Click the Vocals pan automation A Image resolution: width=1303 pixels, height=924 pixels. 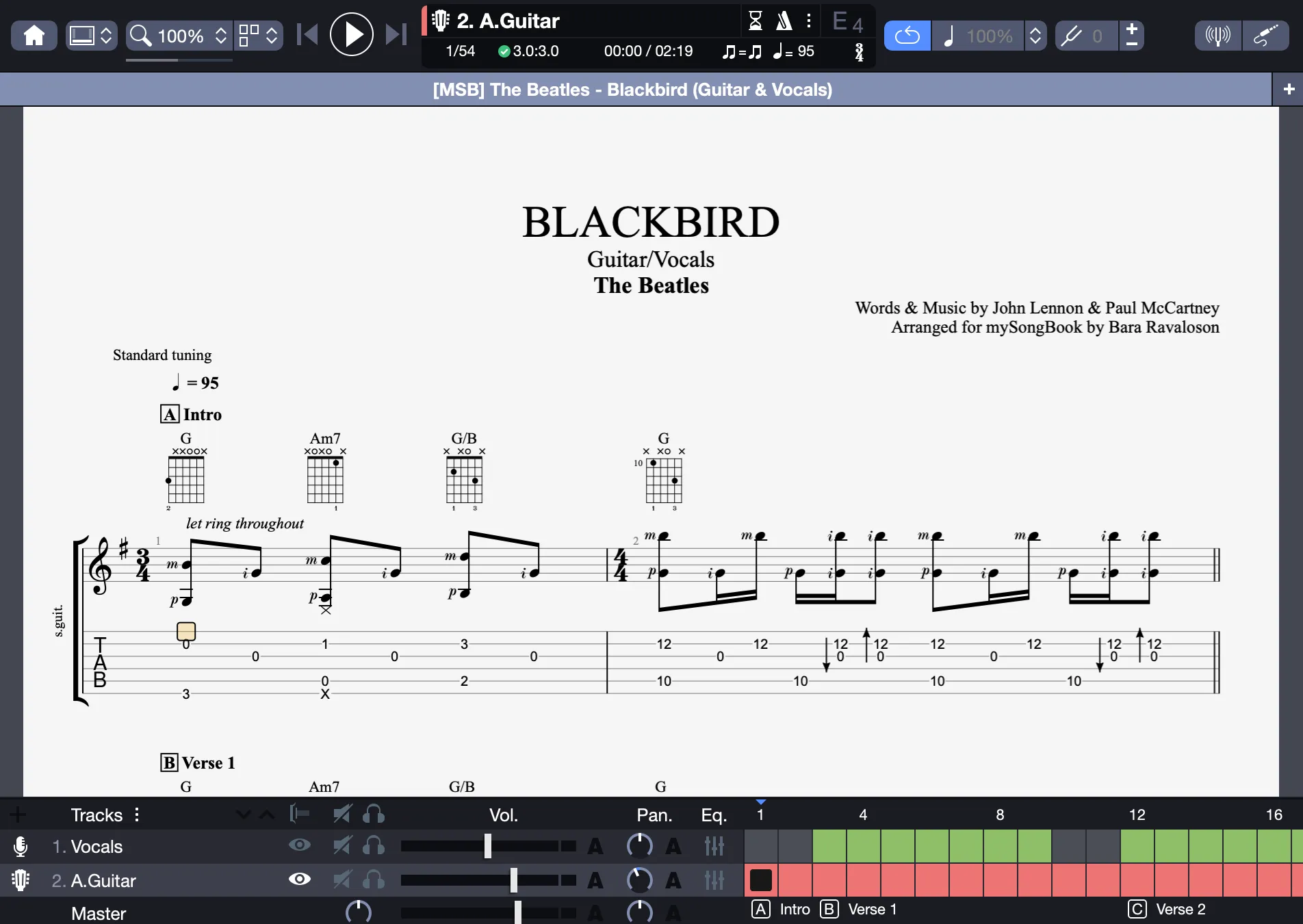click(x=673, y=847)
